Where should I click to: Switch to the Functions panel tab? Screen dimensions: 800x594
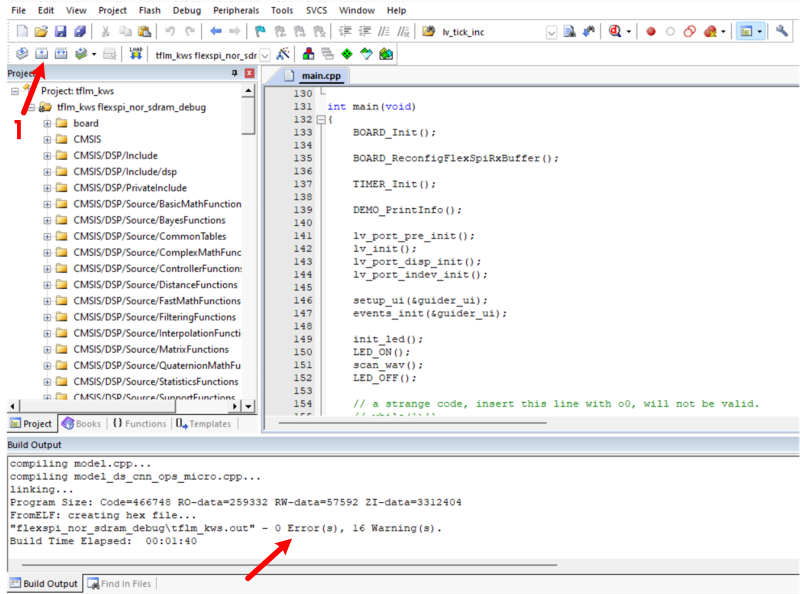[139, 424]
